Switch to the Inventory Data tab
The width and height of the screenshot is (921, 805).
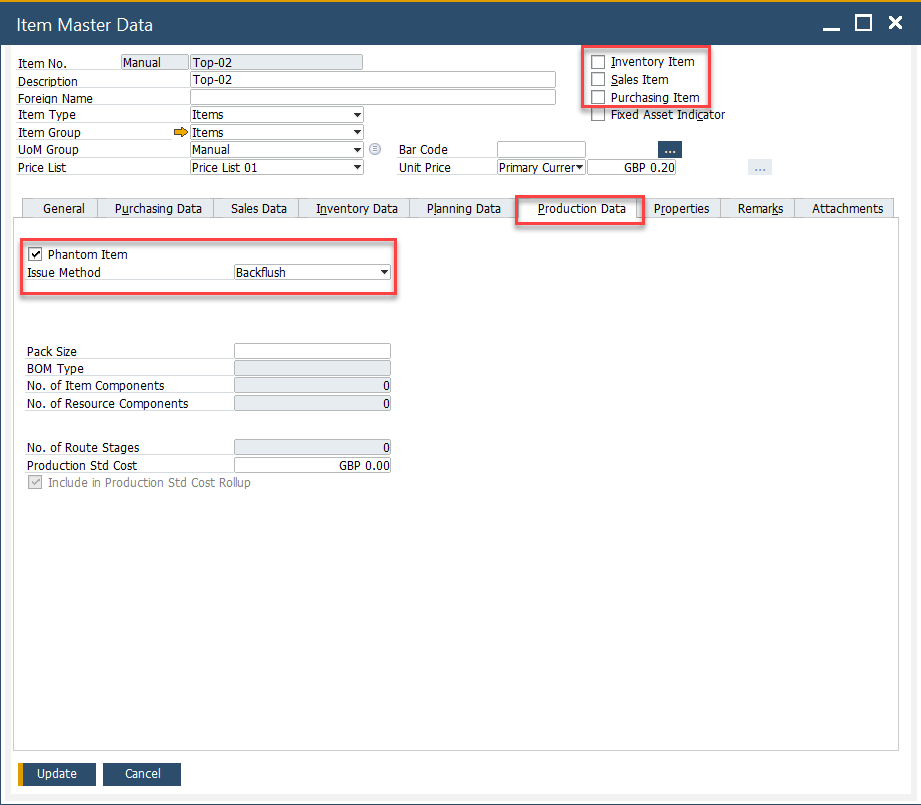(356, 209)
